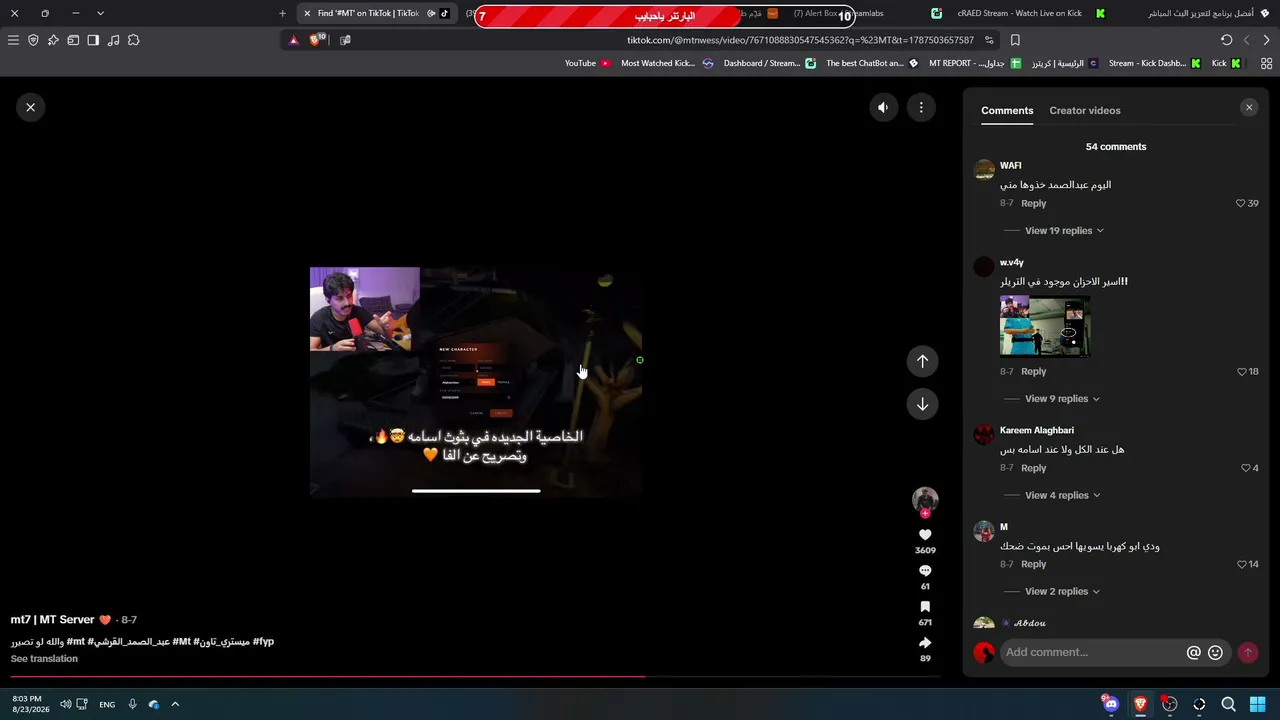This screenshot has height=720, width=1280.
Task: Open browser main menu hamburger icon
Action: click(13, 40)
